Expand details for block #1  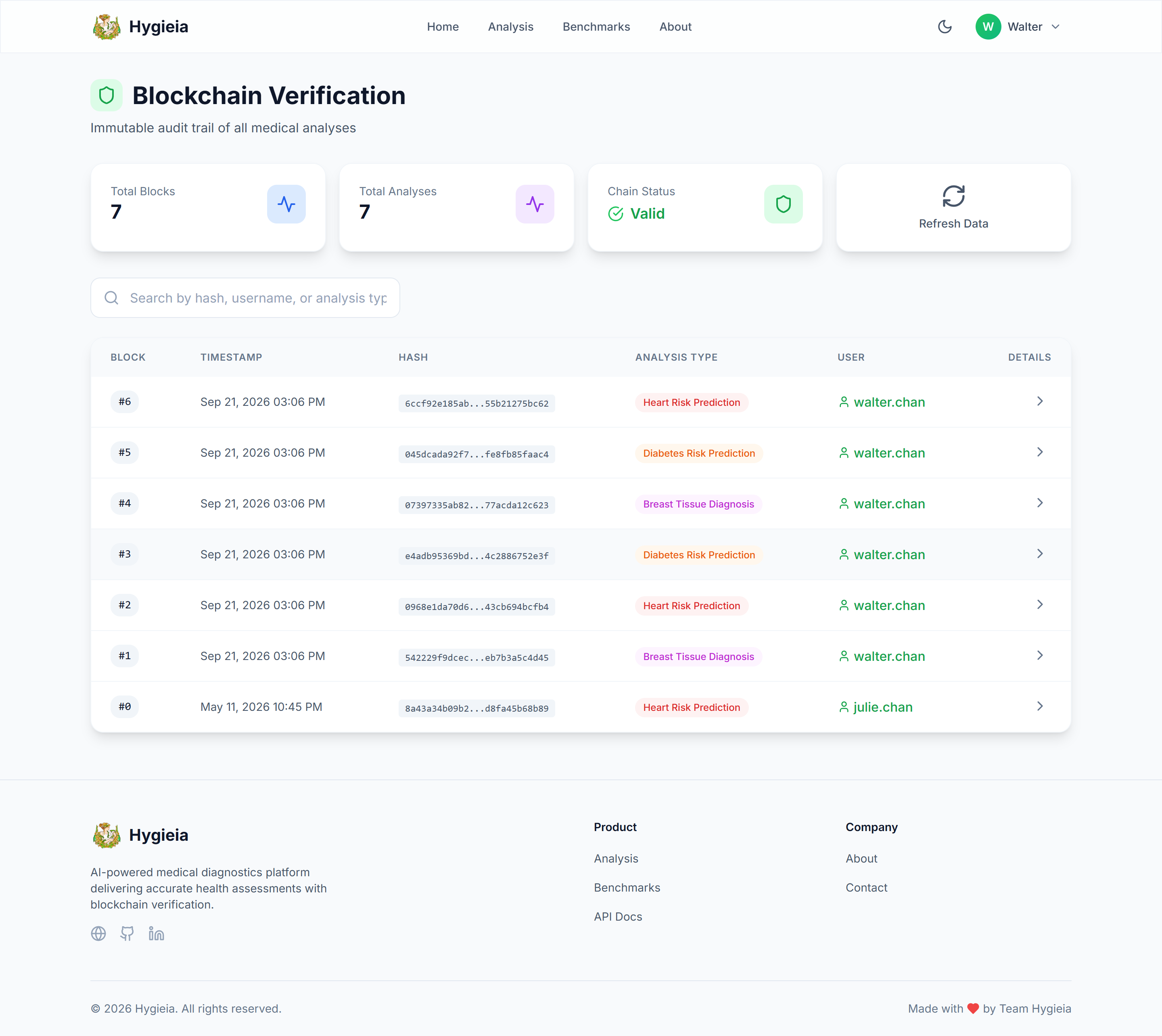(x=1040, y=655)
